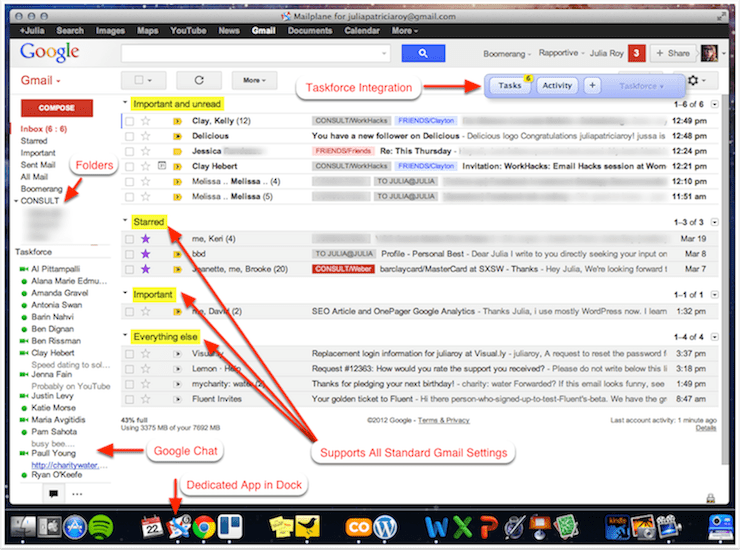Unstar the me, Keri email

pyautogui.click(x=146, y=239)
